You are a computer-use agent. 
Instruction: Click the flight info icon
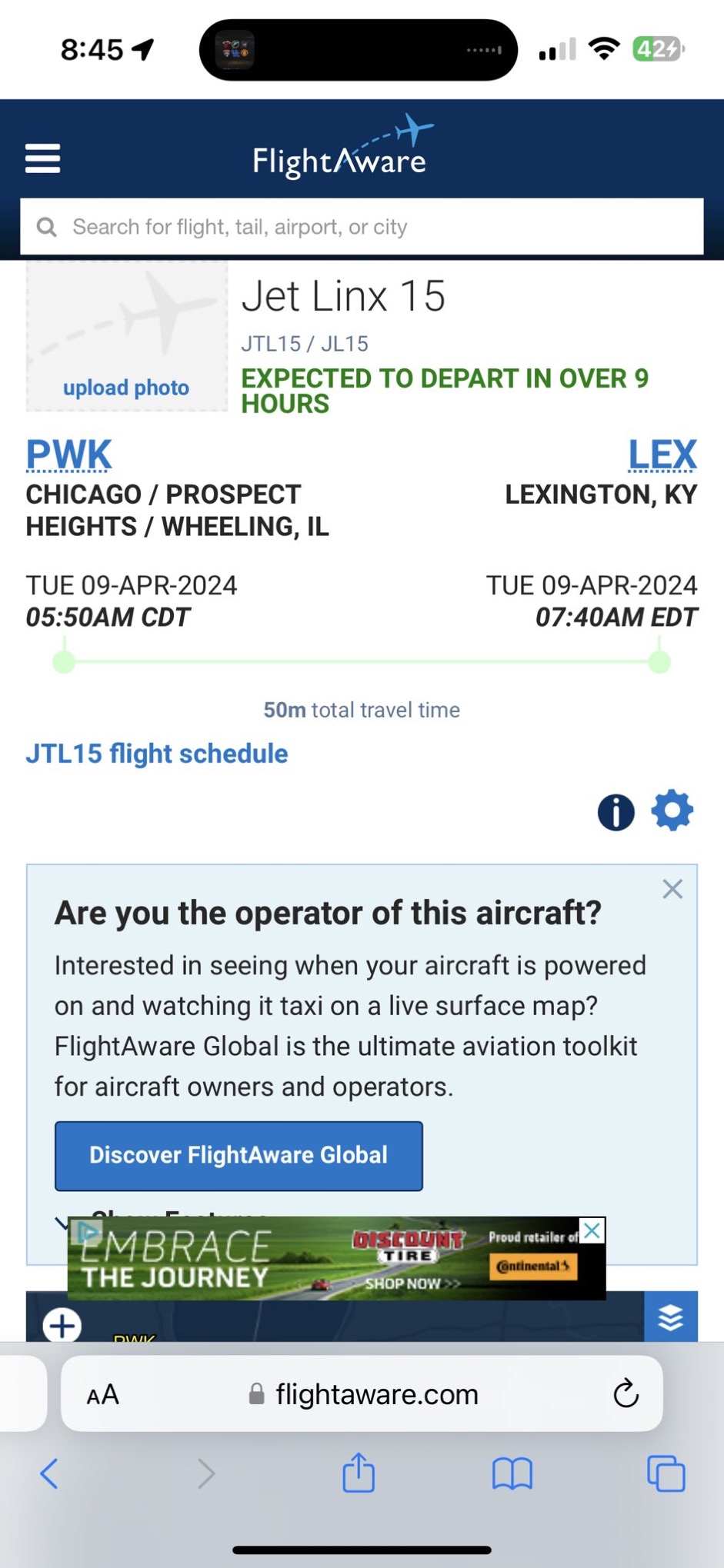(x=616, y=812)
